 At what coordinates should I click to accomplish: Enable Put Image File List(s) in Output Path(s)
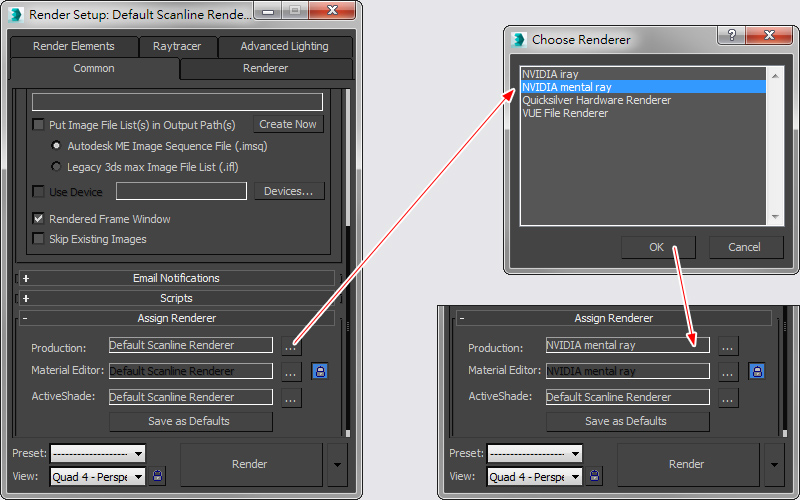(x=39, y=125)
